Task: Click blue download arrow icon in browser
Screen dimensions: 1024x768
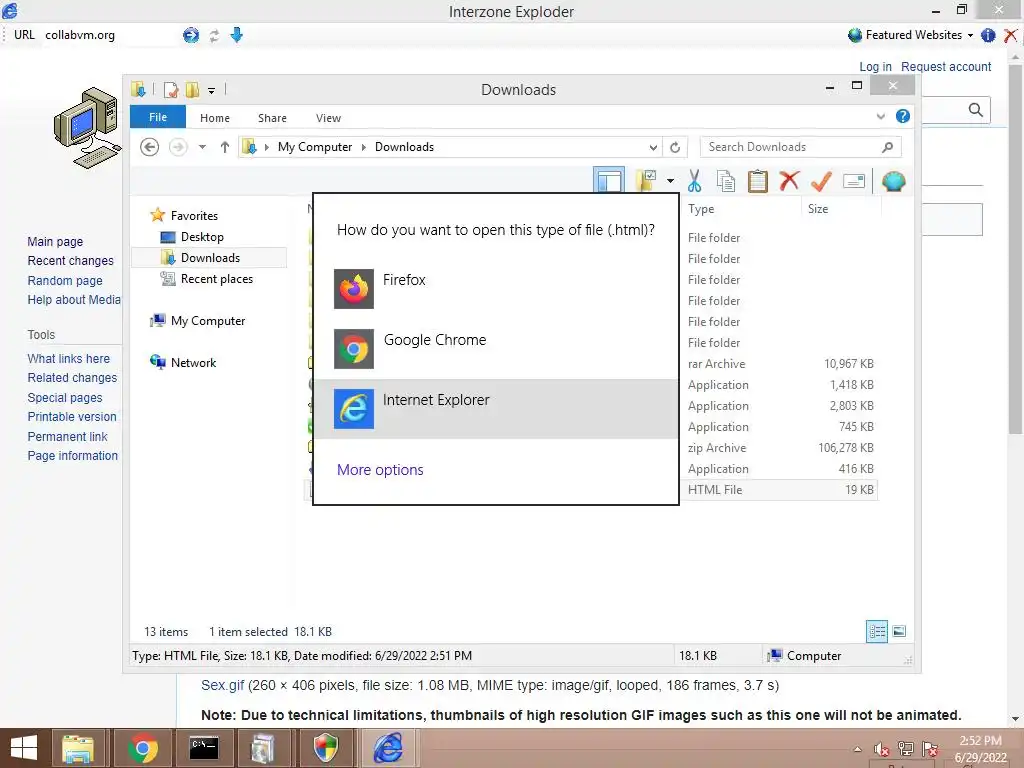Action: (x=236, y=35)
